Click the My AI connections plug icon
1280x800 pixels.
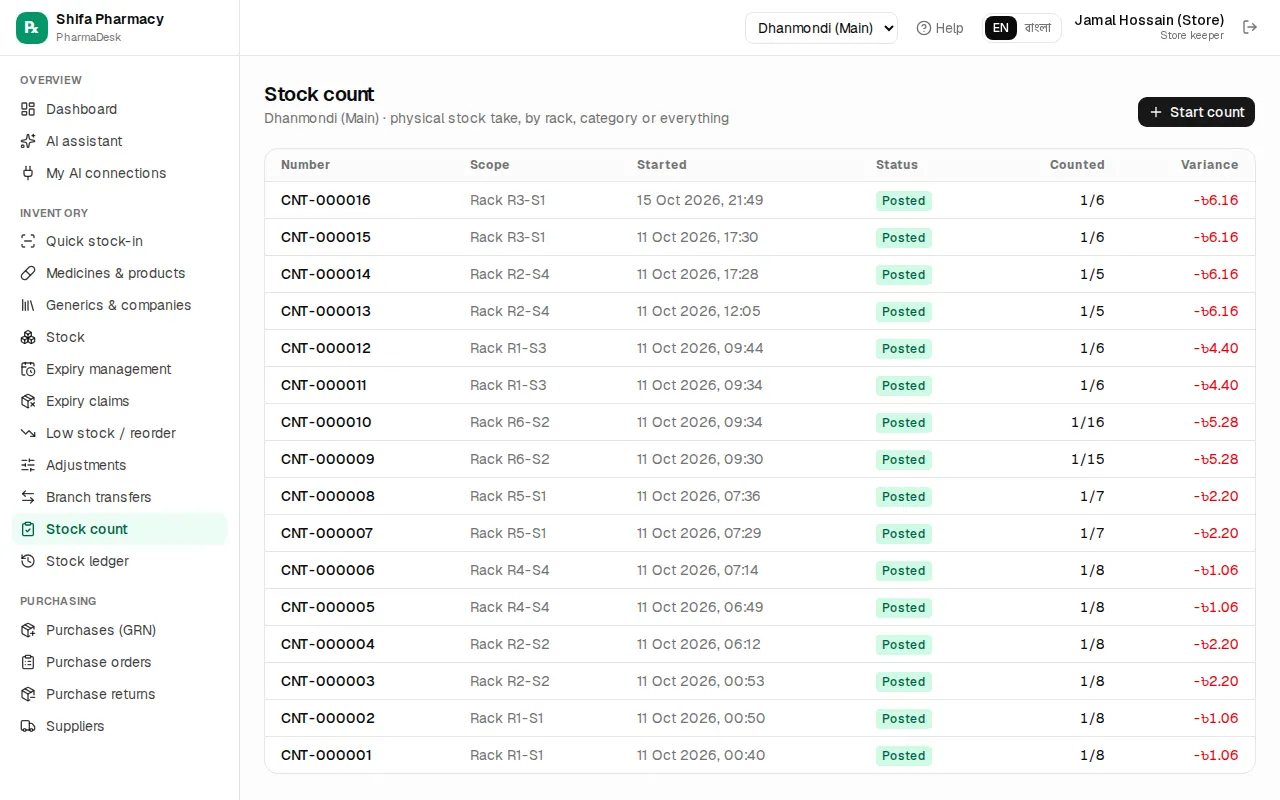(28, 173)
